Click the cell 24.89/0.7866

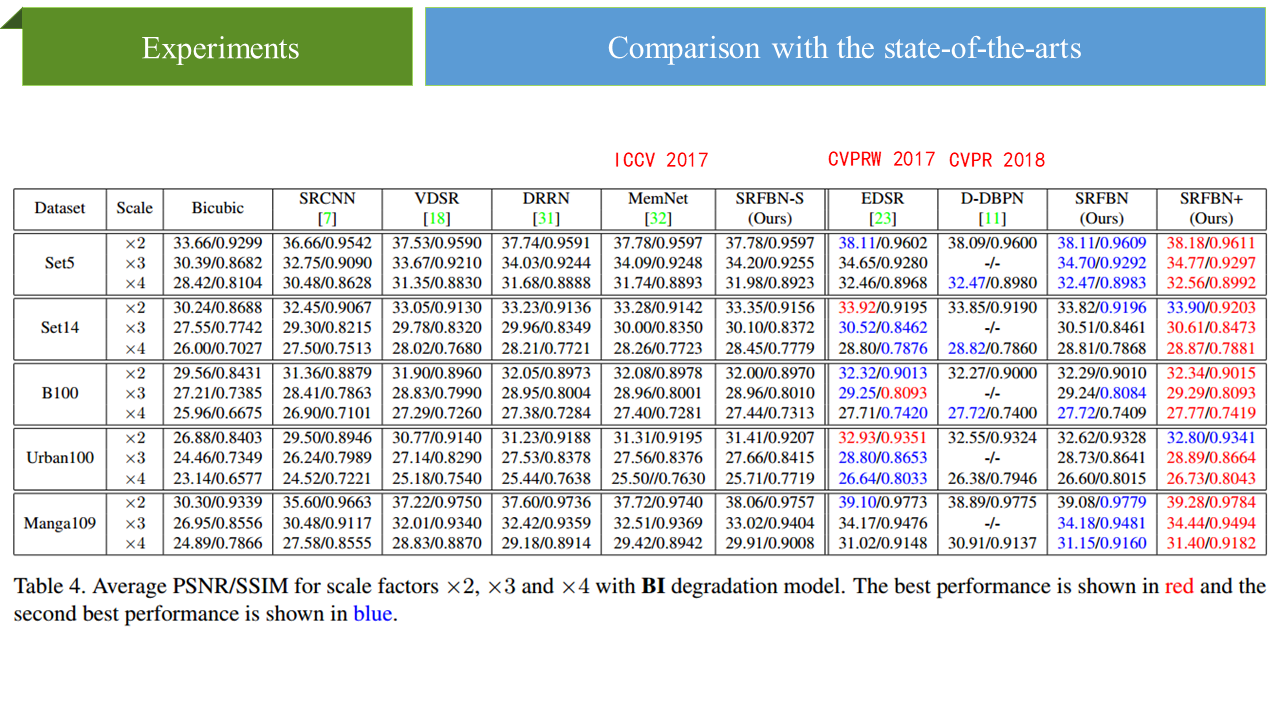tap(217, 543)
